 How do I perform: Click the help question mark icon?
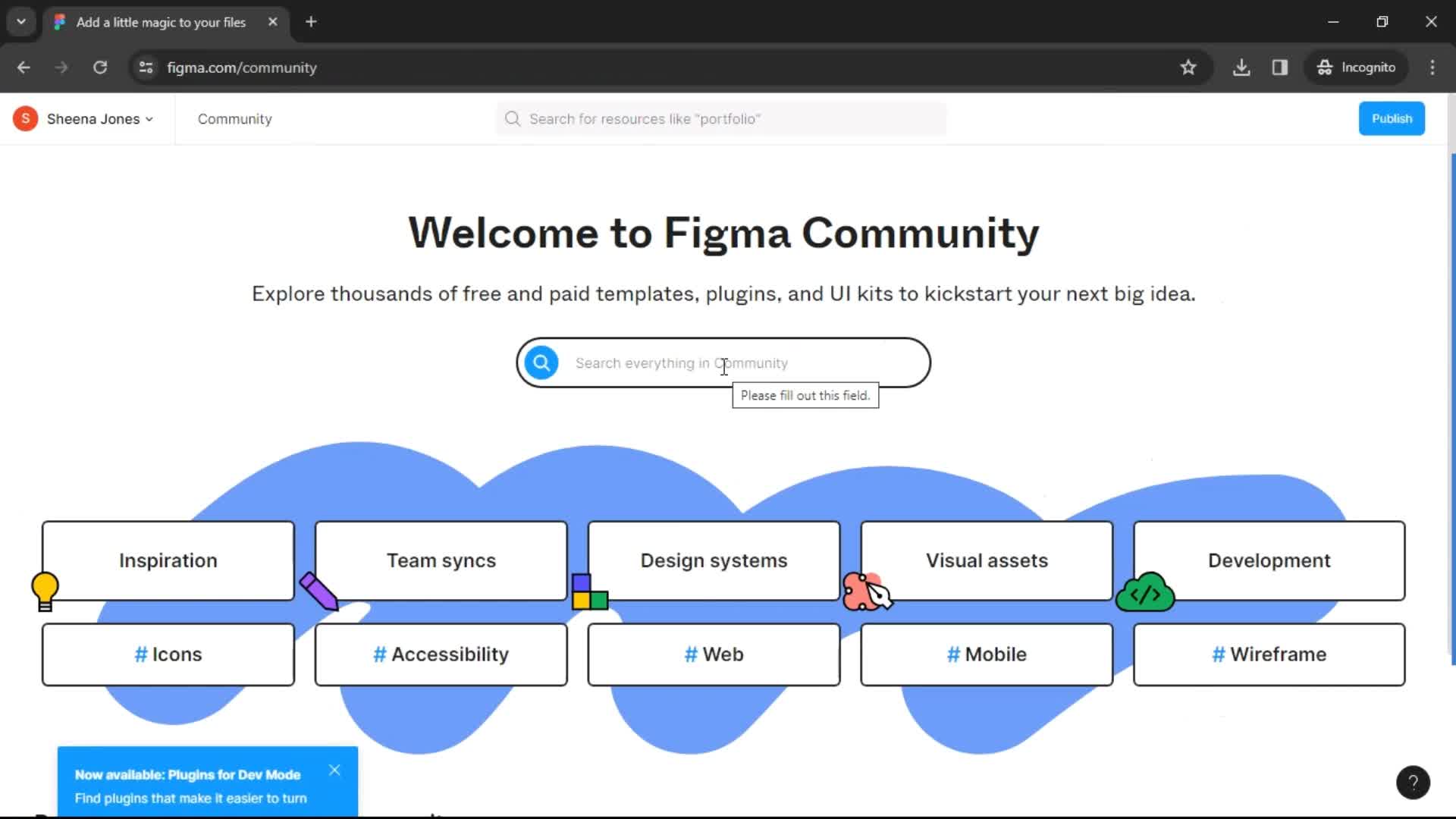[x=1414, y=781]
